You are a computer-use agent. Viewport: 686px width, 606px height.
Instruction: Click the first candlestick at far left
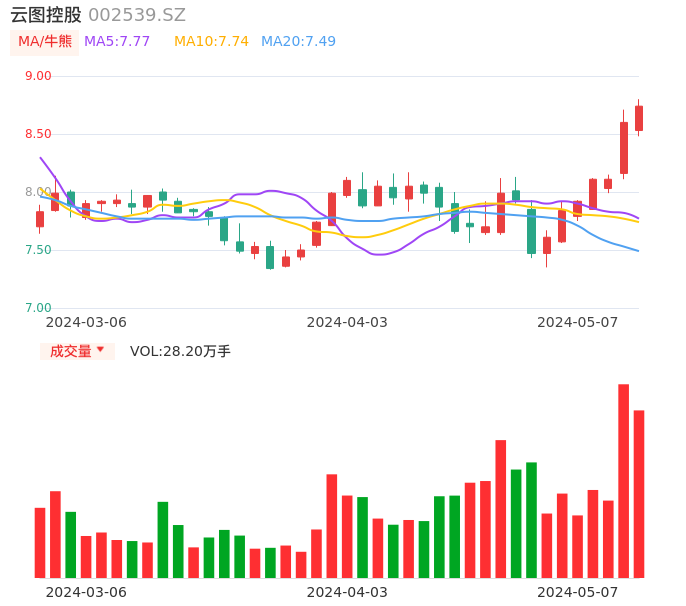[x=40, y=219]
